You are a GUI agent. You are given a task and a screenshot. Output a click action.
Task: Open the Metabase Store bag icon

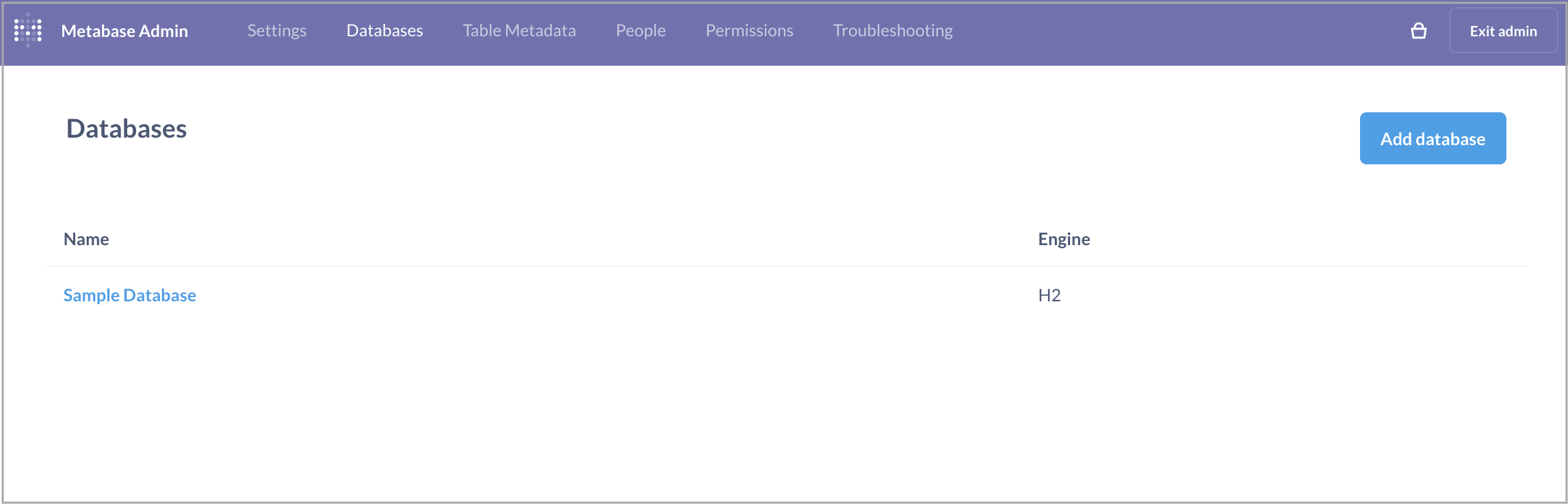(x=1418, y=31)
